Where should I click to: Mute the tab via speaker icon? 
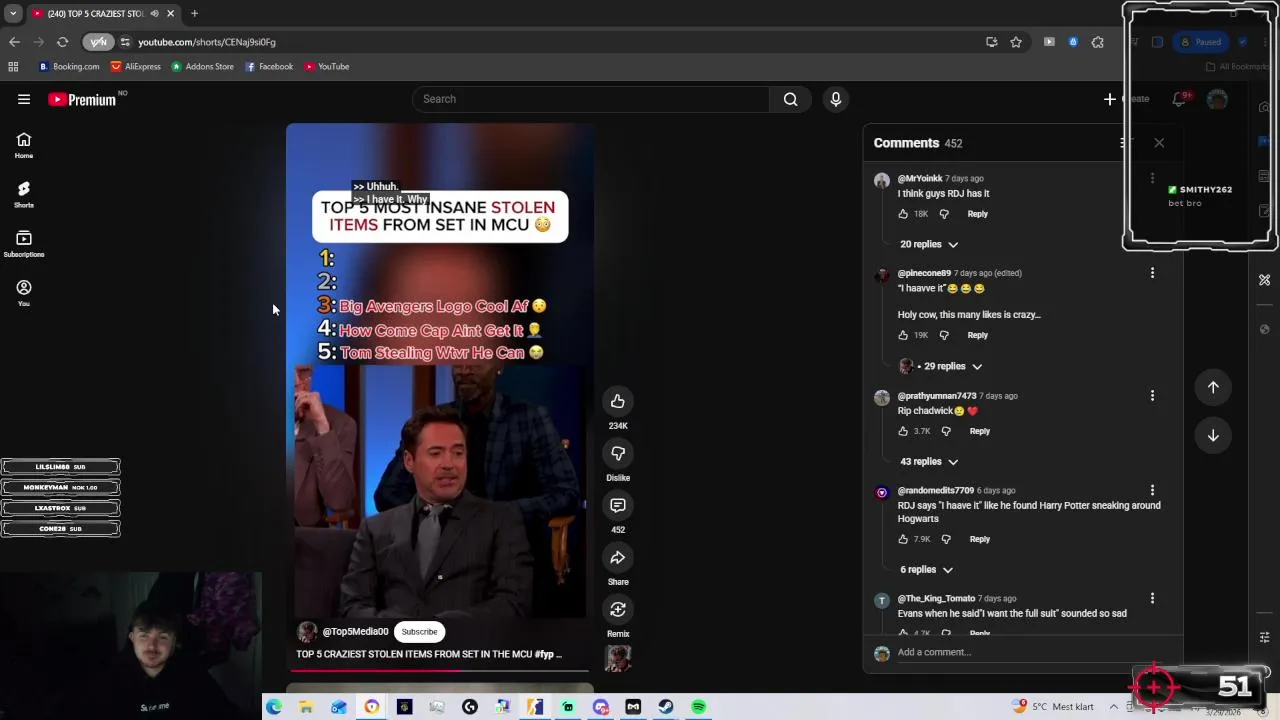[154, 14]
